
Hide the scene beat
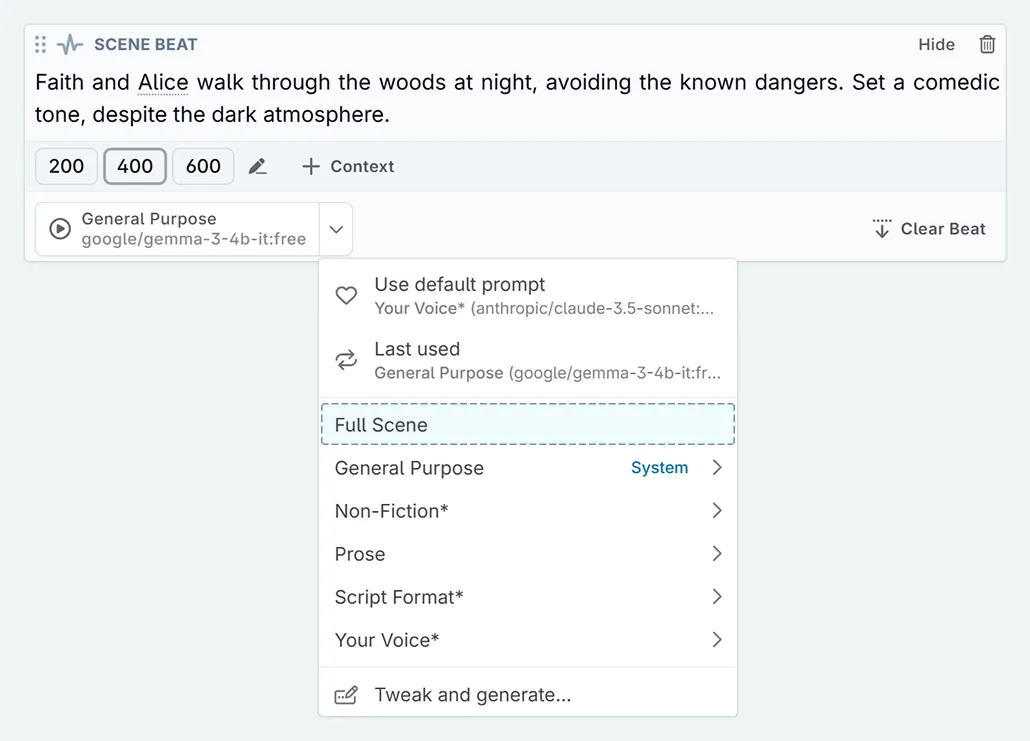(x=936, y=44)
